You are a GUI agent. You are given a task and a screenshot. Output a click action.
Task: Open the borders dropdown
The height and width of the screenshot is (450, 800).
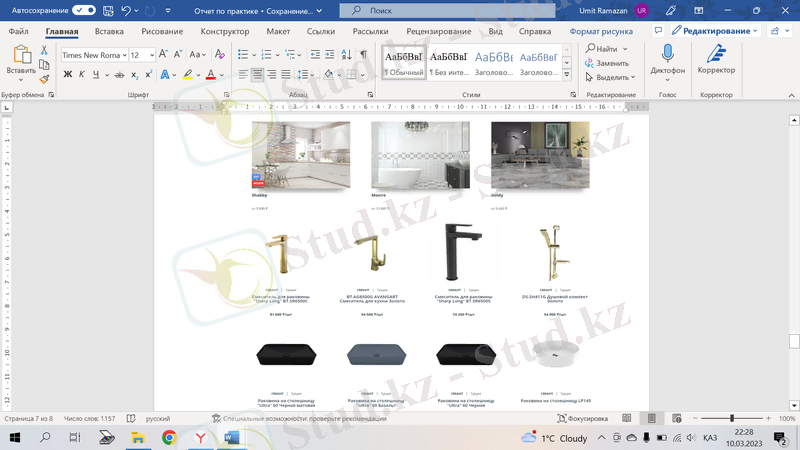(x=362, y=76)
